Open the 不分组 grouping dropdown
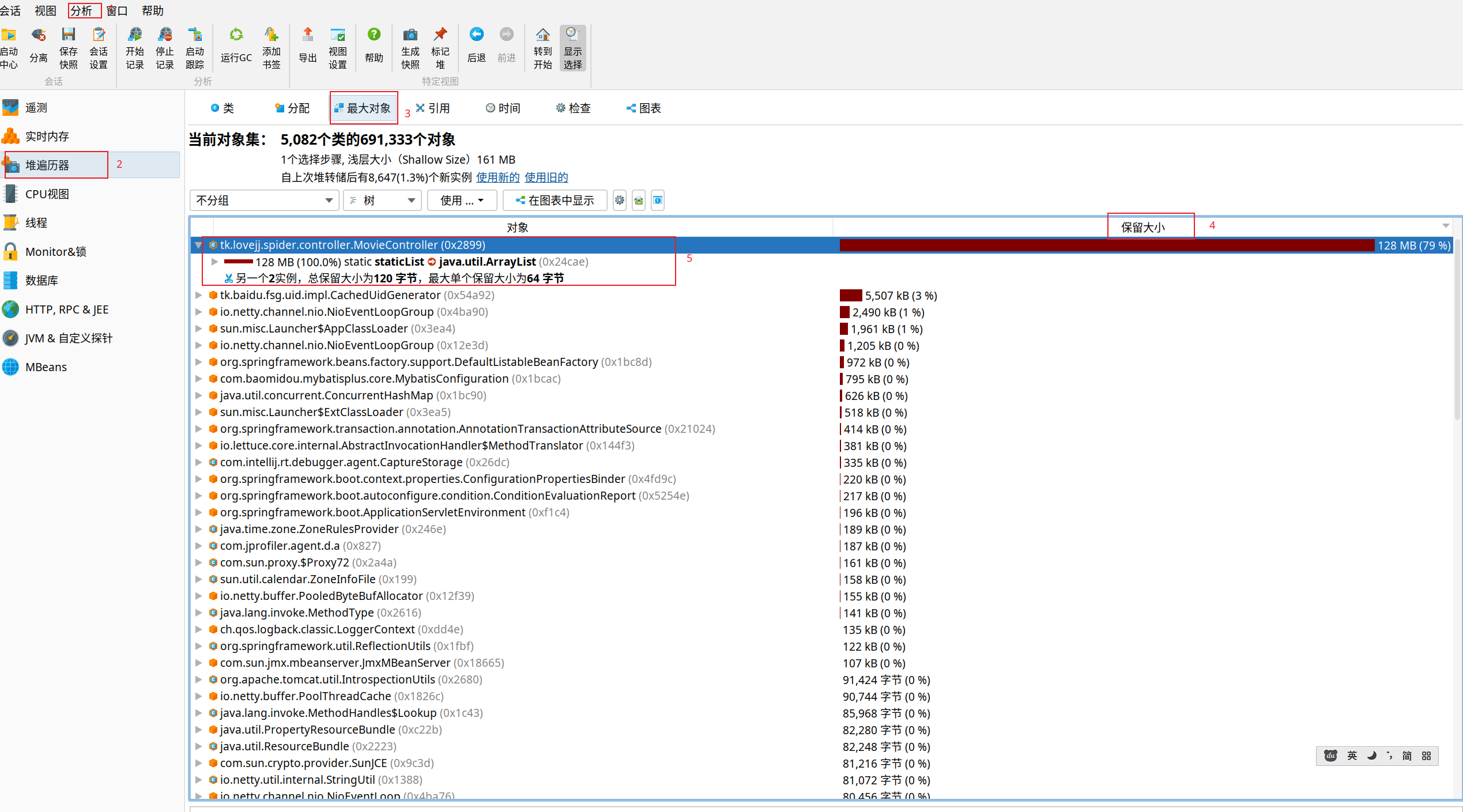 click(x=264, y=201)
